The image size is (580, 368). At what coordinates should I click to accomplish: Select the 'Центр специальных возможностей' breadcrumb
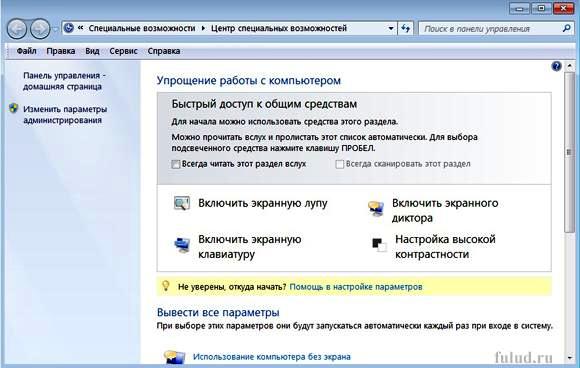[x=279, y=28]
